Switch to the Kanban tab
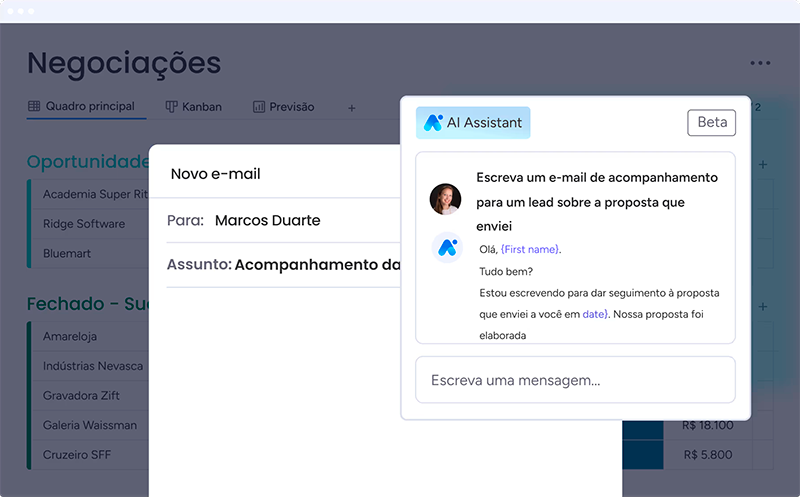Screen dimensions: 800x497 tap(202, 107)
